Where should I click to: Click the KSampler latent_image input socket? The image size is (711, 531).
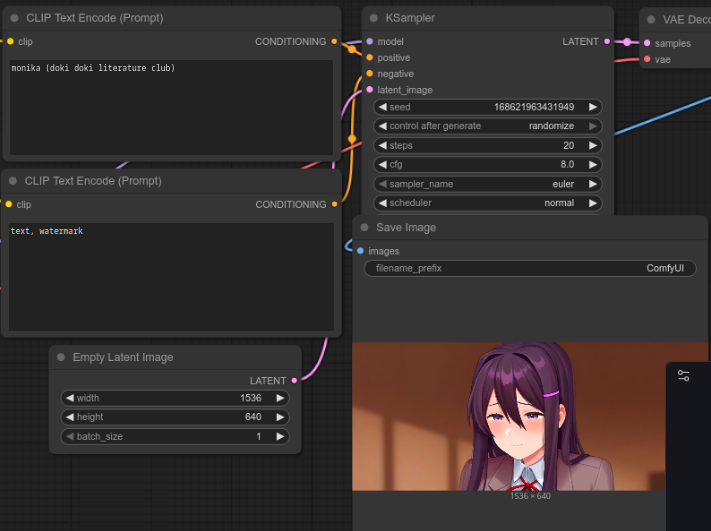[x=370, y=90]
